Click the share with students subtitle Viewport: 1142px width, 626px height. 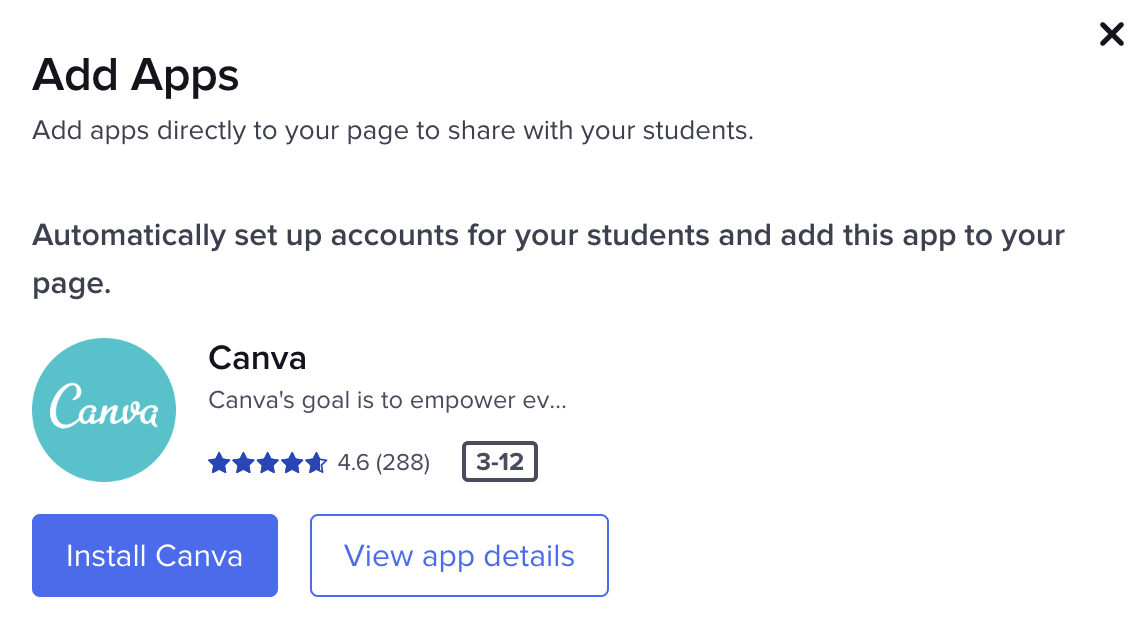click(393, 130)
